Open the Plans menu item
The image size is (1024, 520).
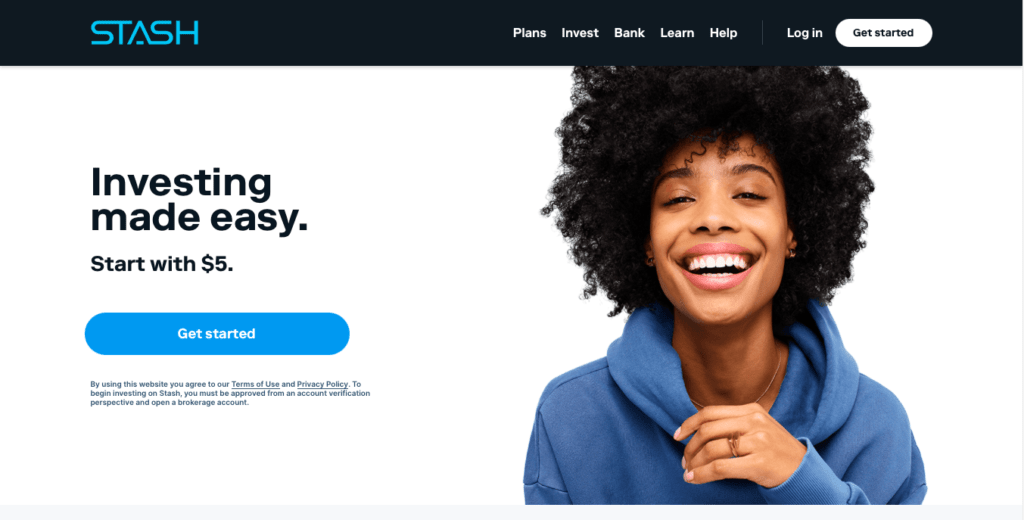(x=530, y=33)
